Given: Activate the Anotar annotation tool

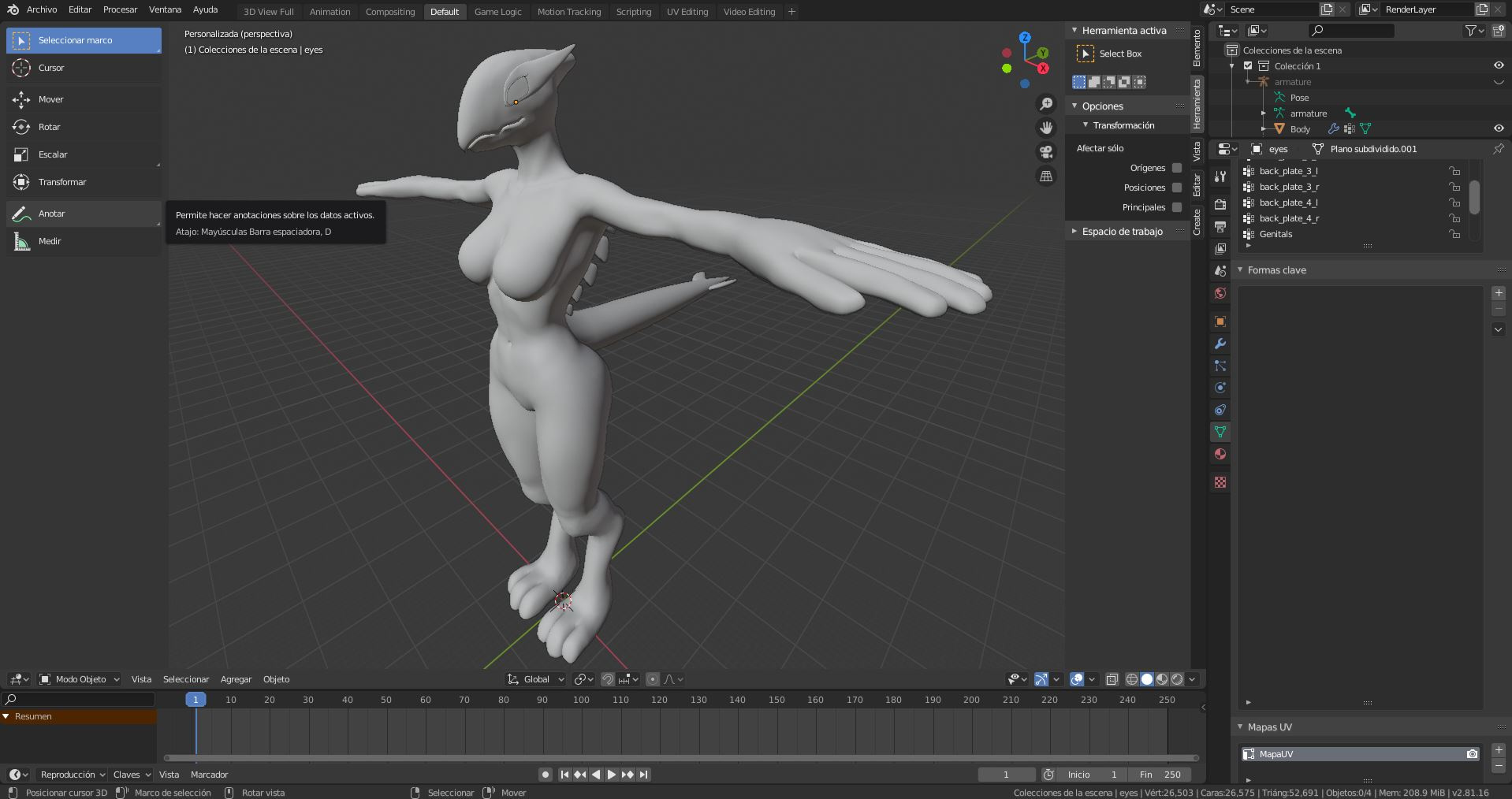Looking at the screenshot, I should coord(84,214).
